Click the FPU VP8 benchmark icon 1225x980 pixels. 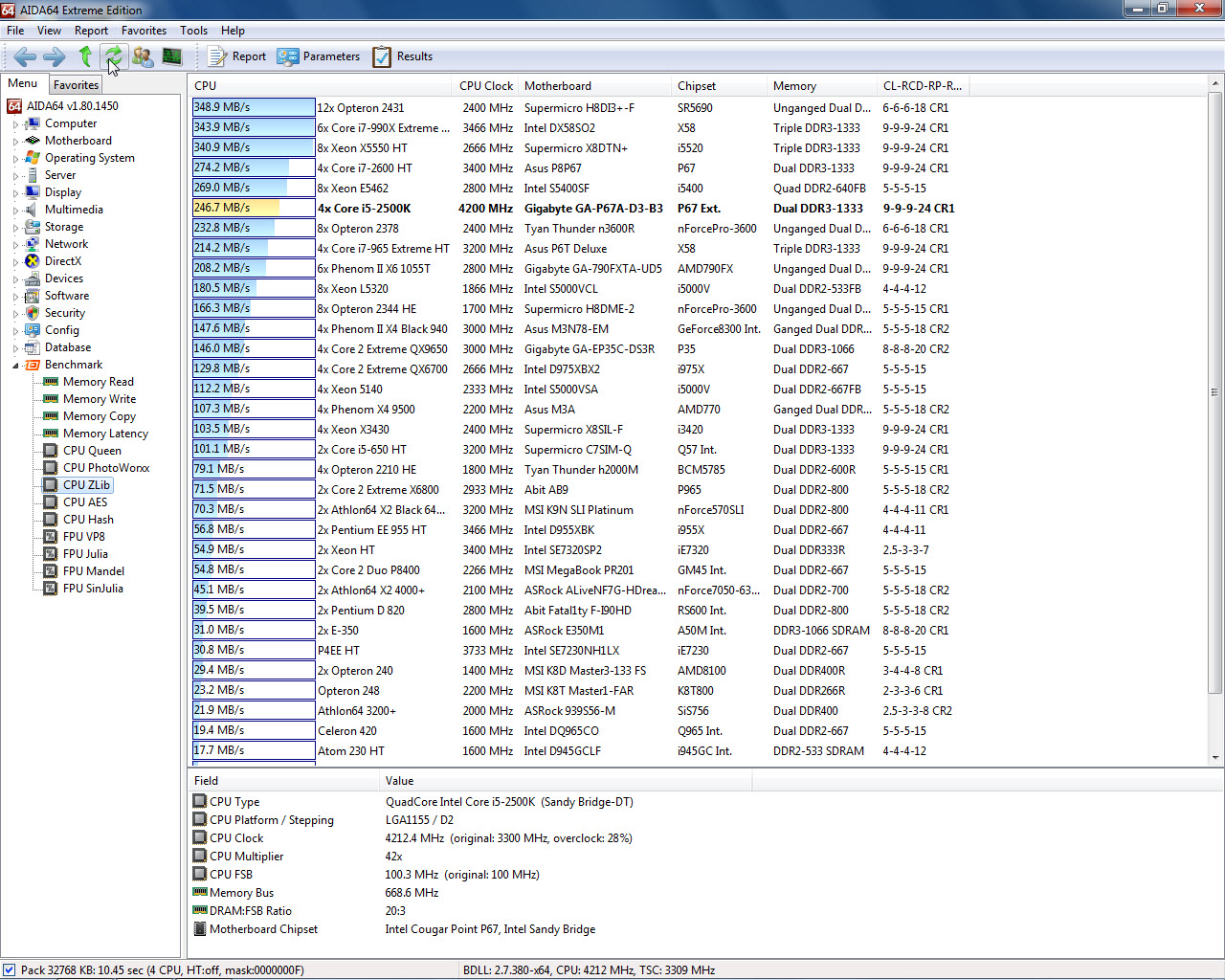coord(51,537)
